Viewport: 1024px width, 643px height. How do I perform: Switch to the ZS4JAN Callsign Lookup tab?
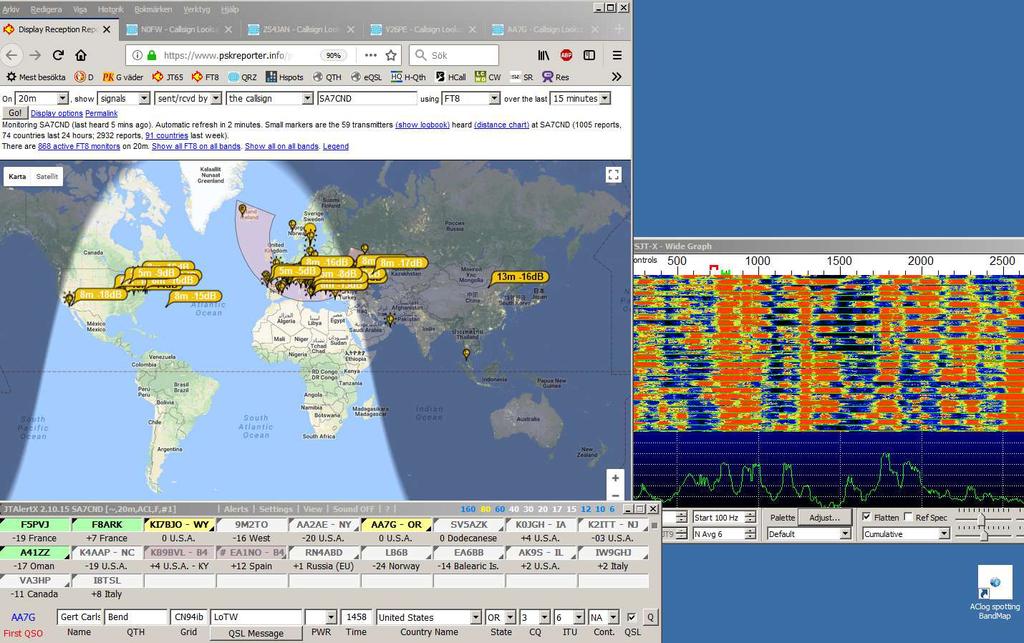[x=301, y=29]
